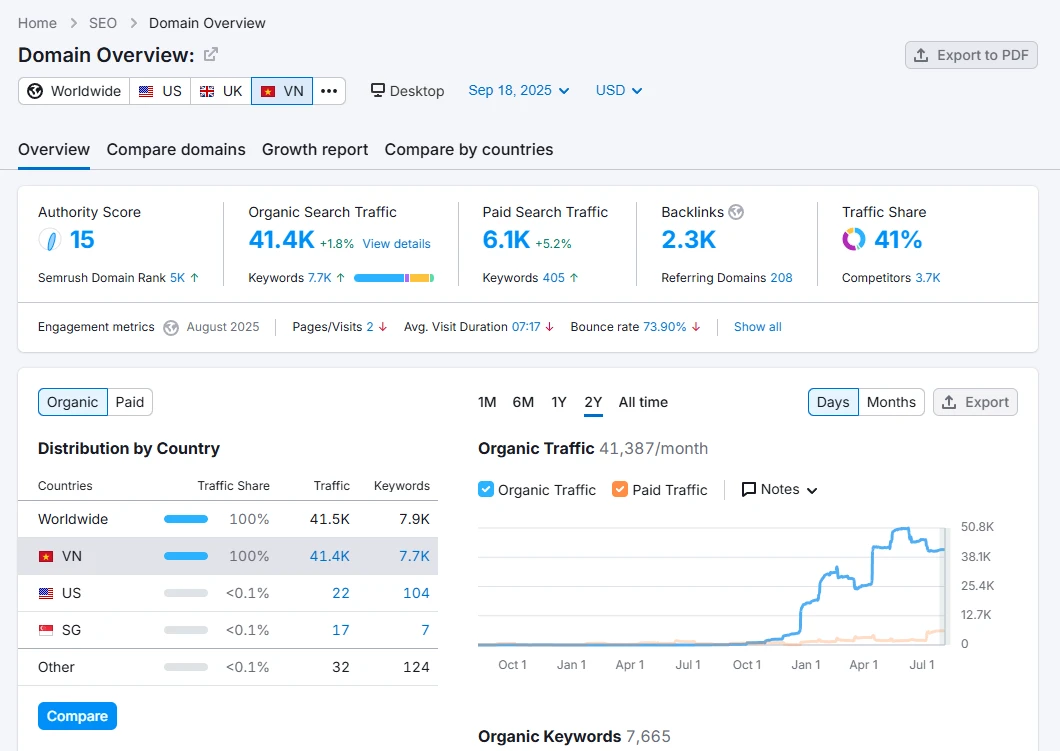This screenshot has width=1060, height=751.
Task: Click the Worldwide globe icon
Action: point(36,91)
